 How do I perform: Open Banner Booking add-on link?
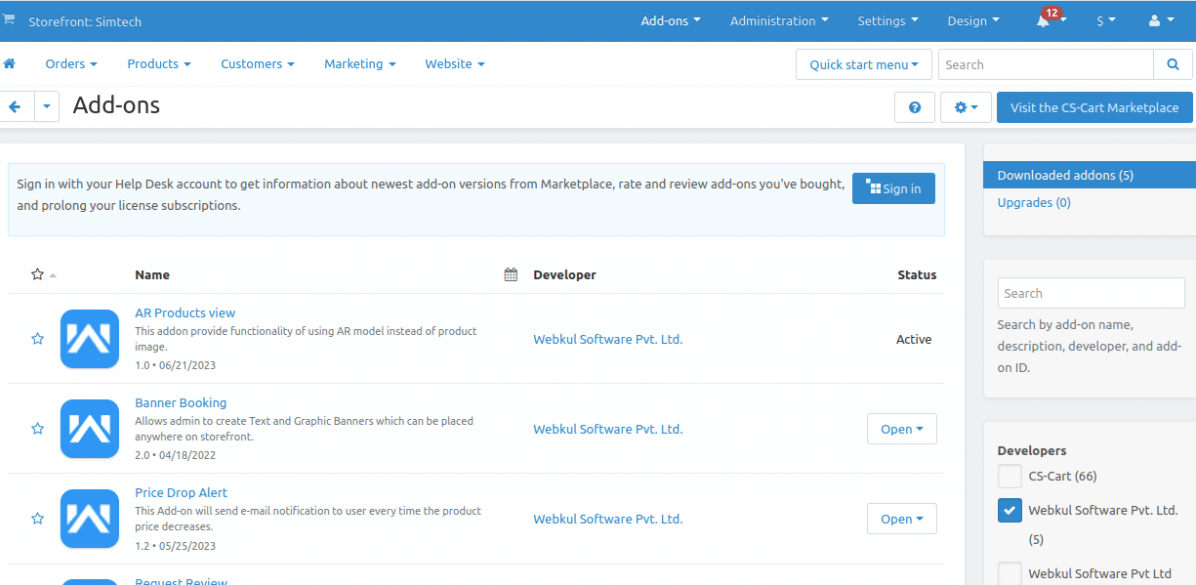181,403
